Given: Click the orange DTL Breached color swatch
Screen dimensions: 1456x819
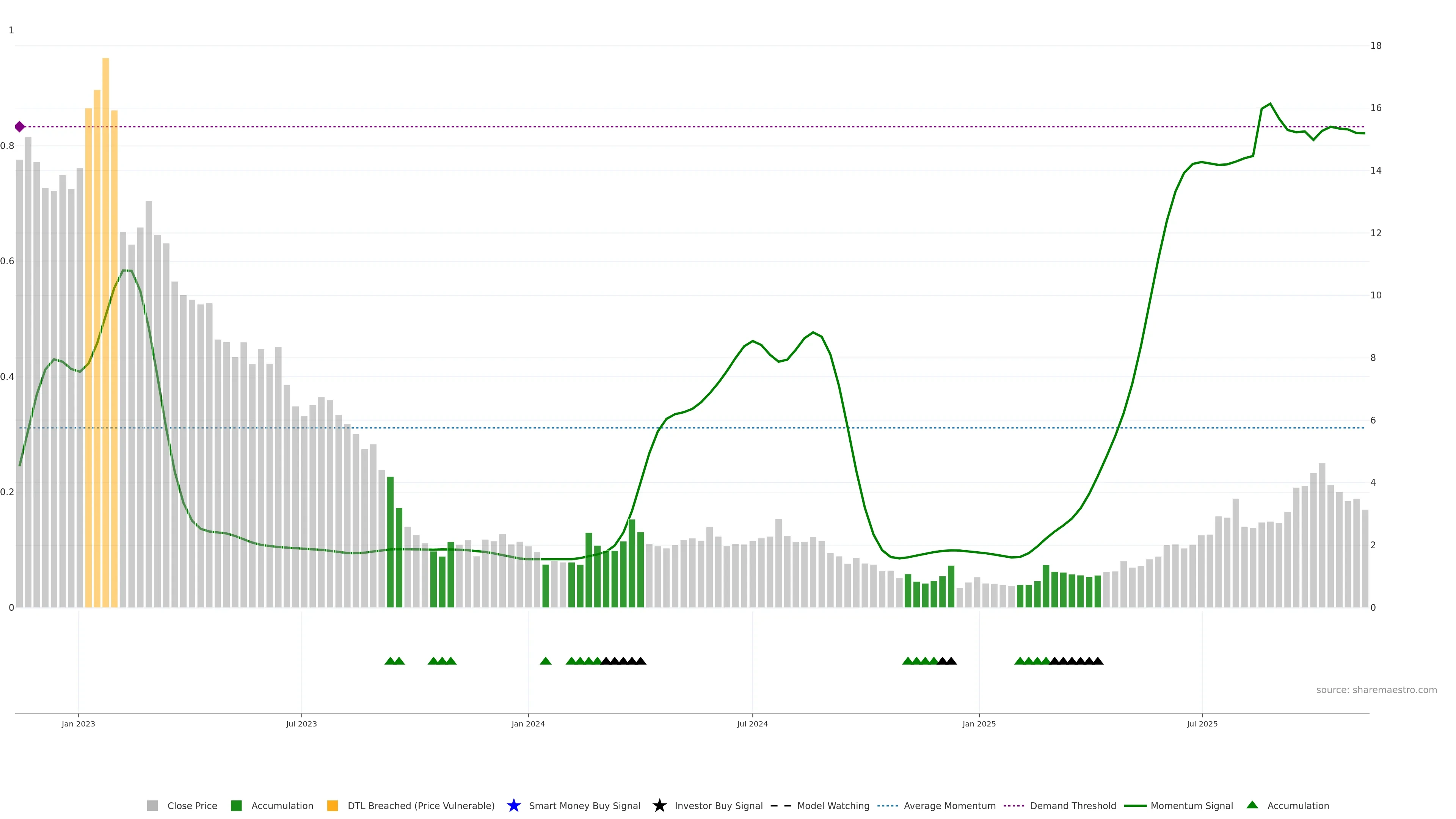Looking at the screenshot, I should (x=333, y=805).
